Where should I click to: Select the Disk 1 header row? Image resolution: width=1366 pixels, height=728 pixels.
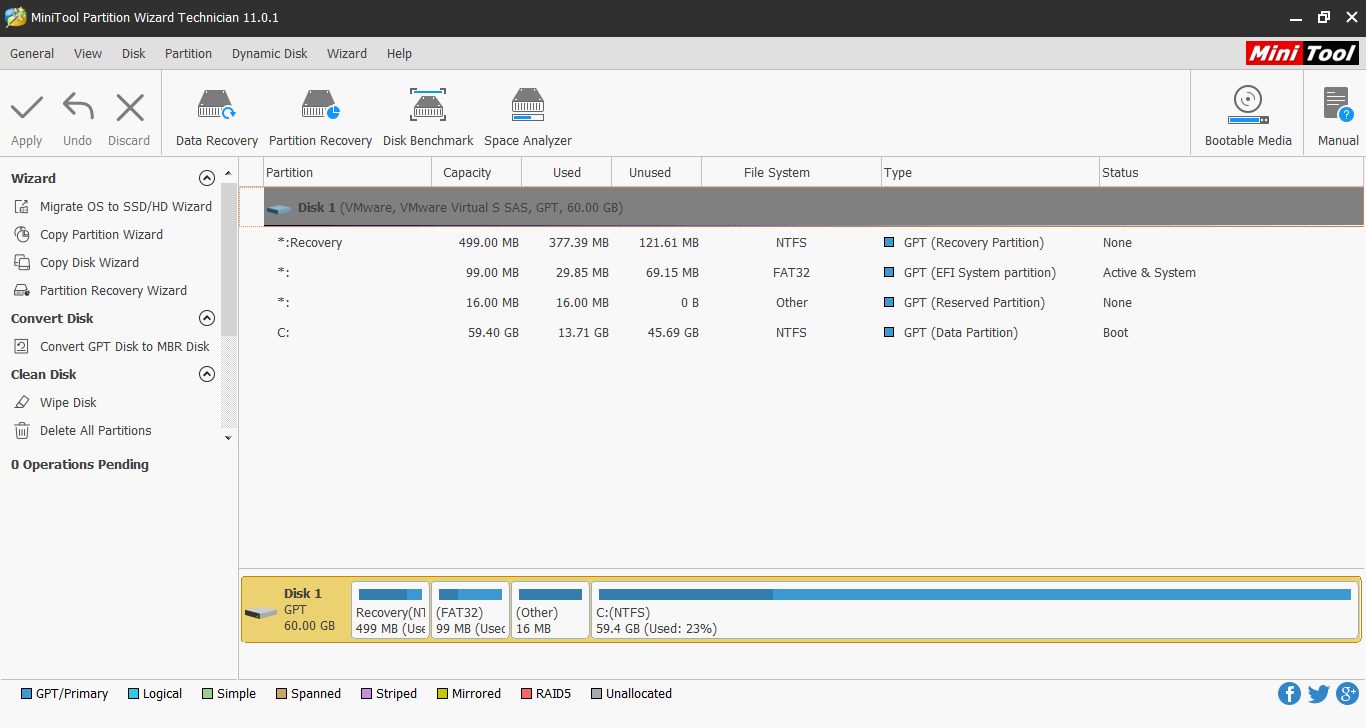tap(813, 207)
